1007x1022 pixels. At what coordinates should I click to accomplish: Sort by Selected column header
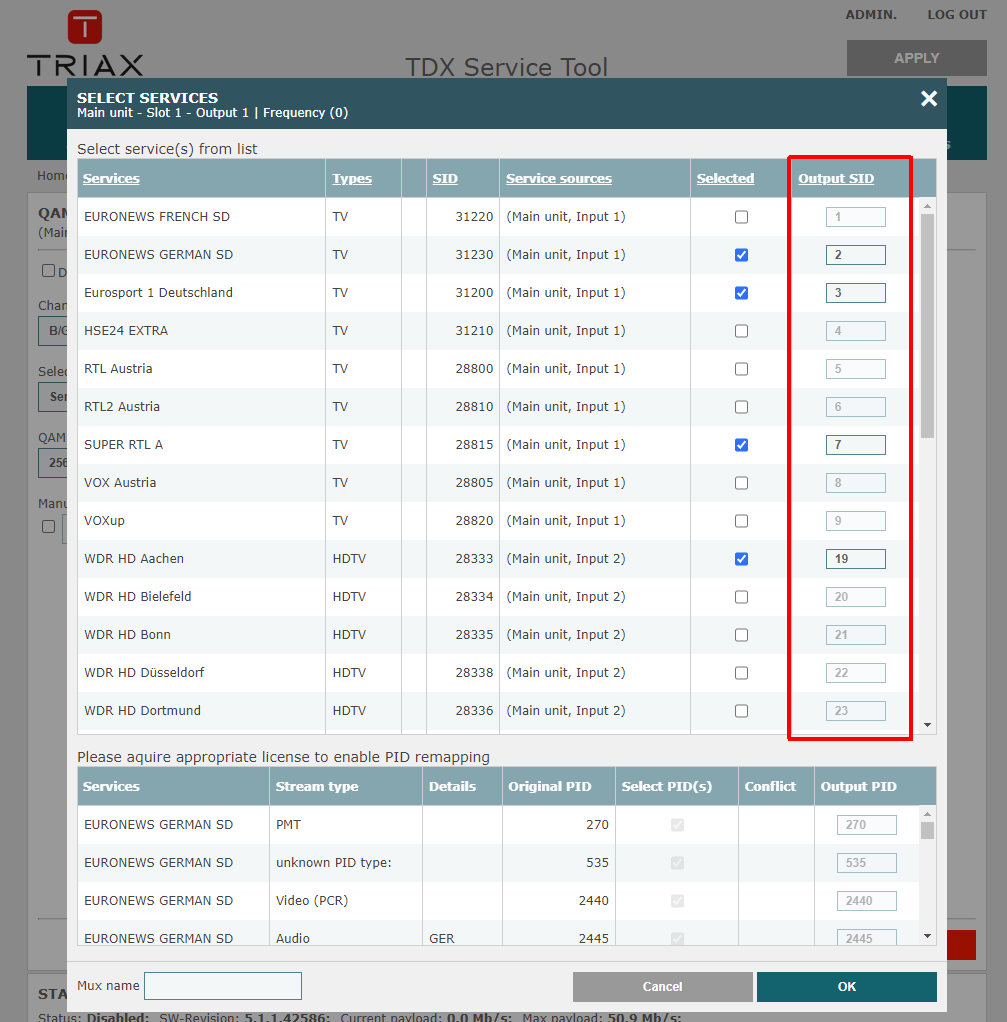[x=725, y=179]
